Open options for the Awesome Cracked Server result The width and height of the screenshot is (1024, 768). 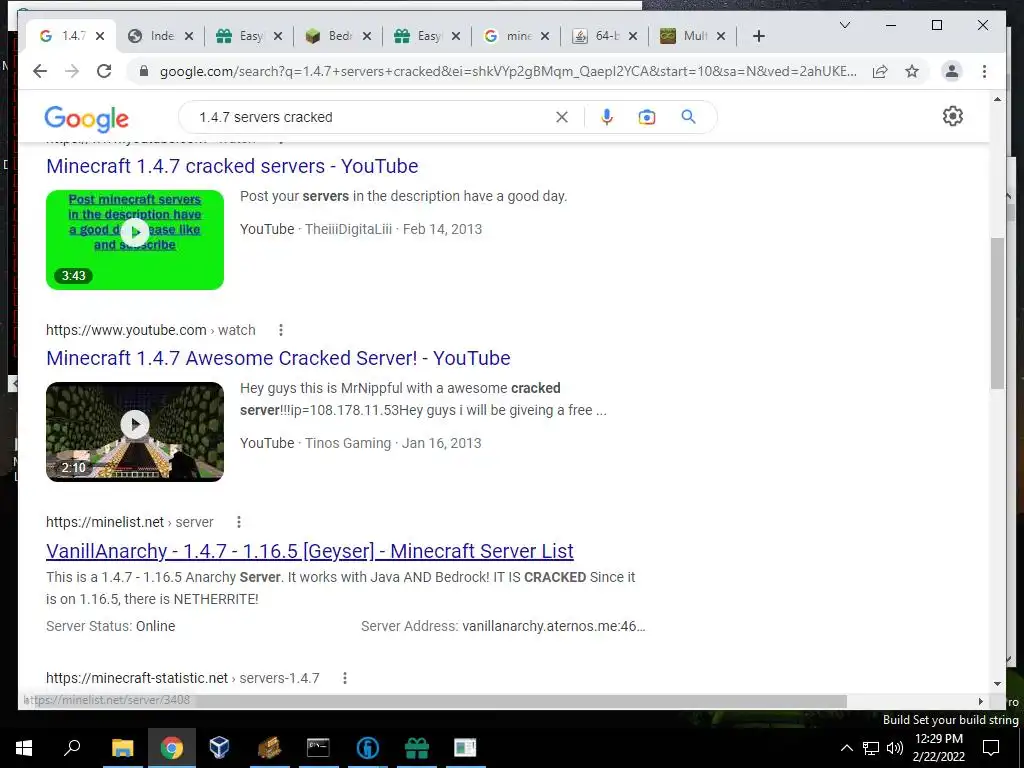281,330
